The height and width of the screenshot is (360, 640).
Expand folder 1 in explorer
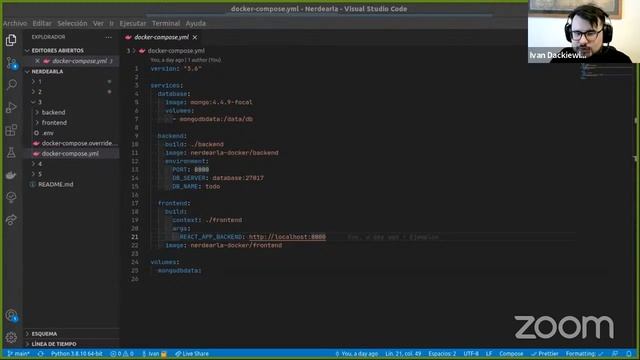pos(40,82)
